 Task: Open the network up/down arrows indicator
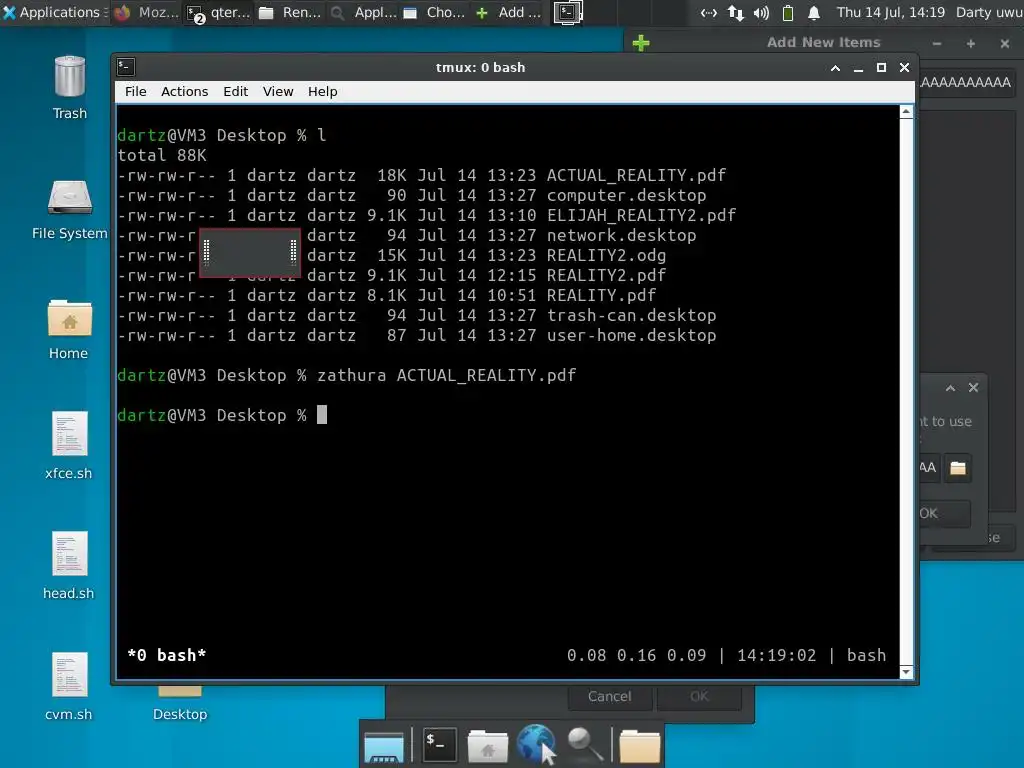(735, 12)
